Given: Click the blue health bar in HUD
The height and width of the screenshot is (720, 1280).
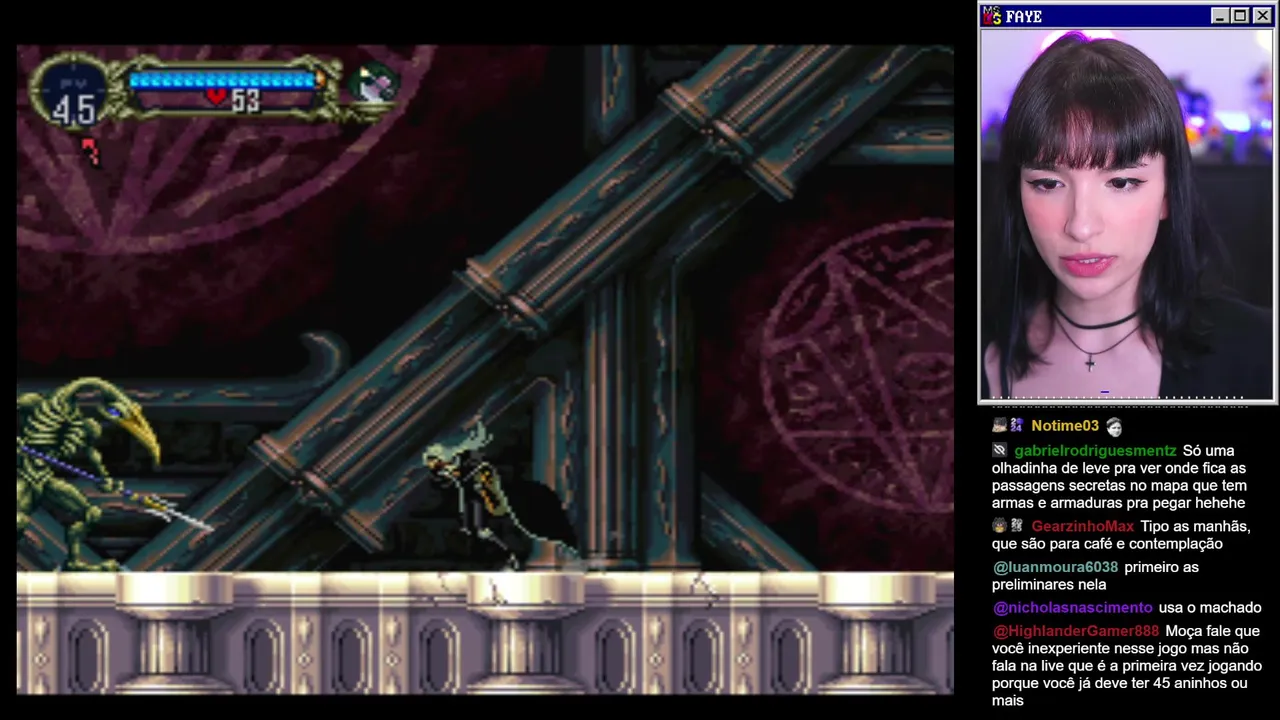Looking at the screenshot, I should point(222,80).
